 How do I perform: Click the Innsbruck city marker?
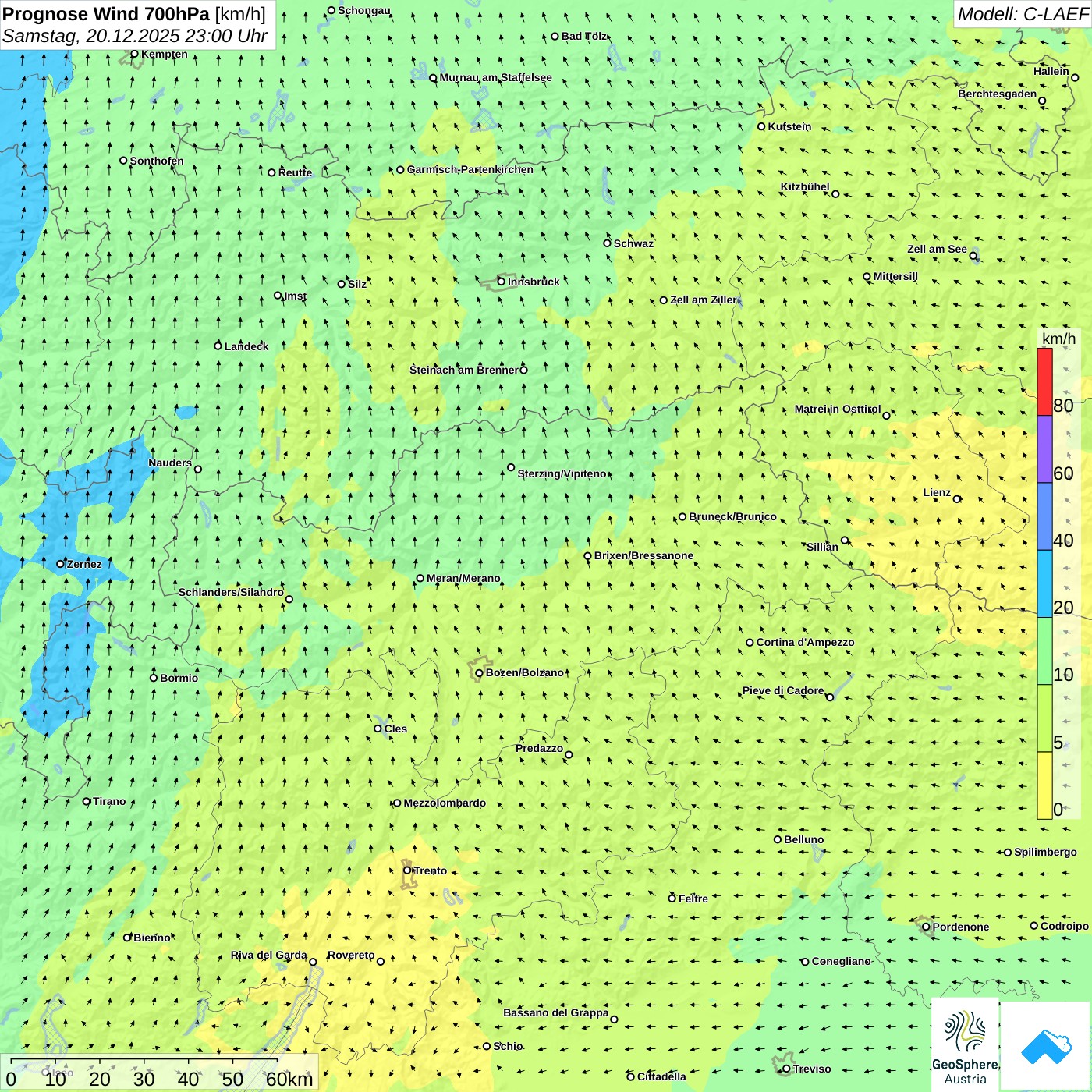502,282
